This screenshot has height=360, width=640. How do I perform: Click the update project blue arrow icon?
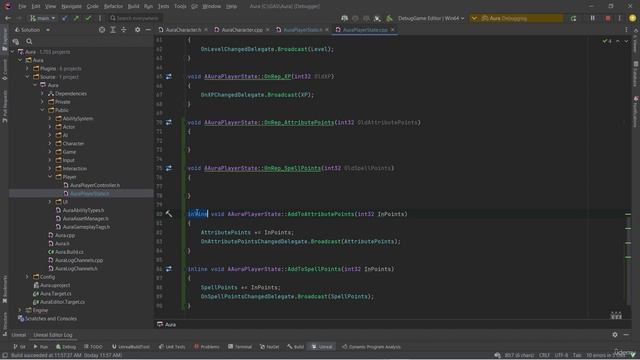(x=64, y=18)
